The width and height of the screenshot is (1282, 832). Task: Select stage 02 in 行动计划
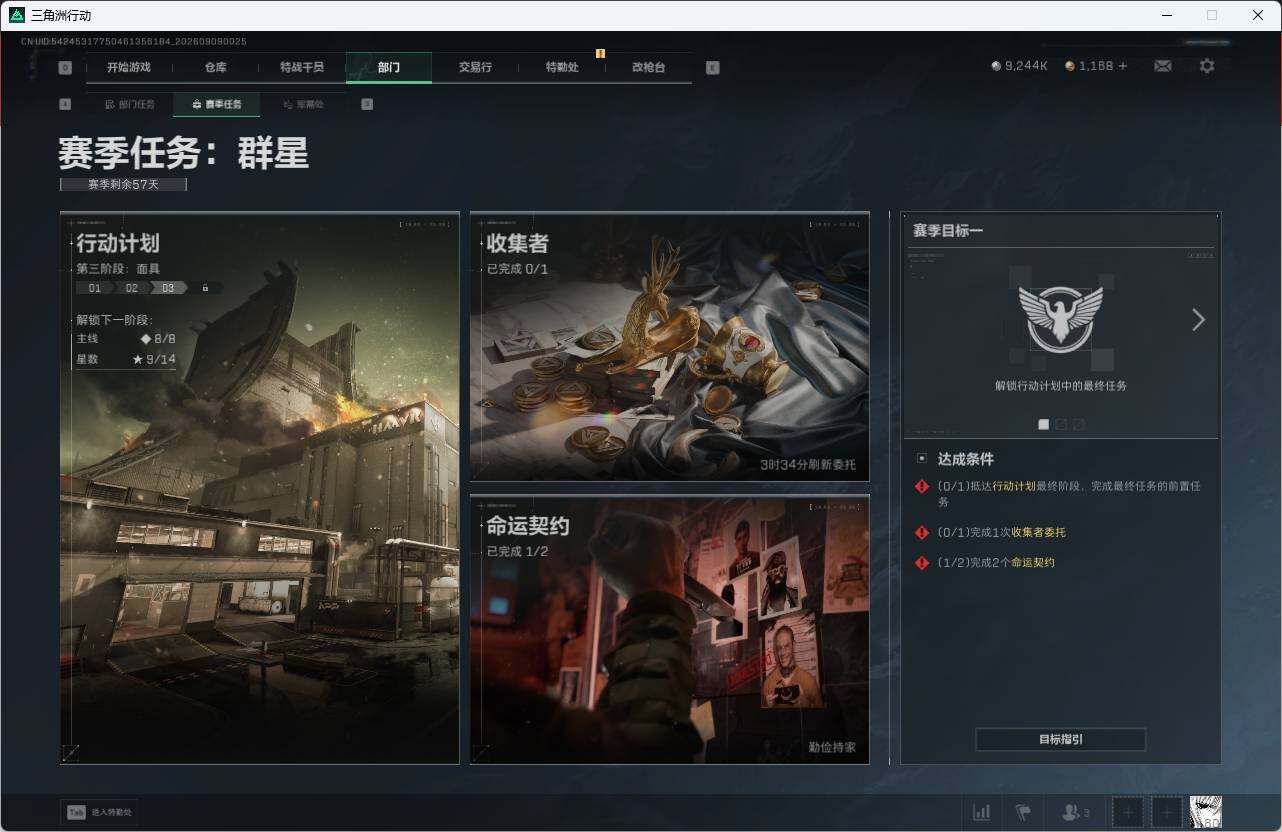pyautogui.click(x=132, y=288)
